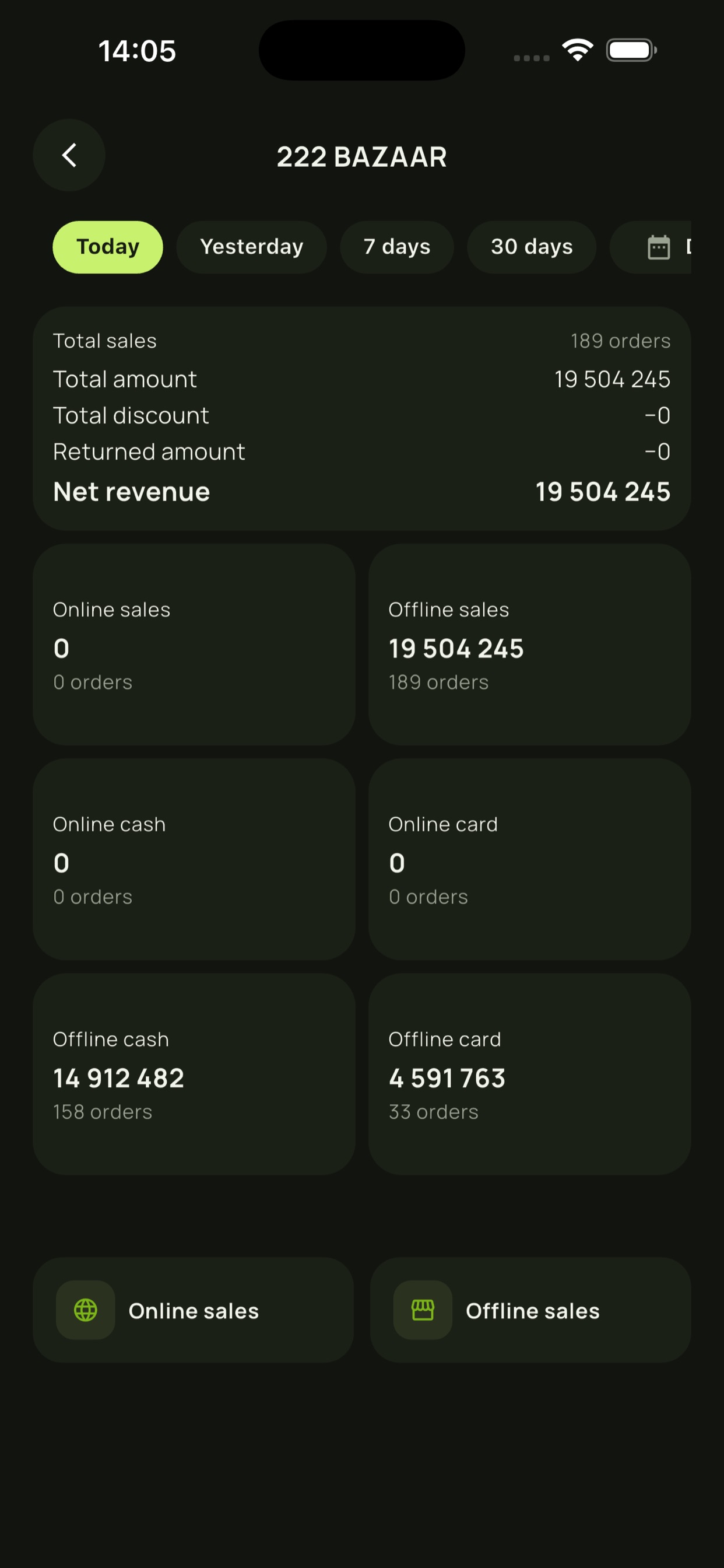Tap the Total amount row label

pos(125,379)
